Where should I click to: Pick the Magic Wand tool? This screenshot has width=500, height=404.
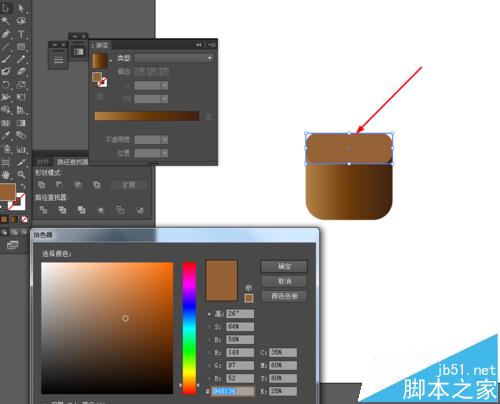[x=6, y=21]
